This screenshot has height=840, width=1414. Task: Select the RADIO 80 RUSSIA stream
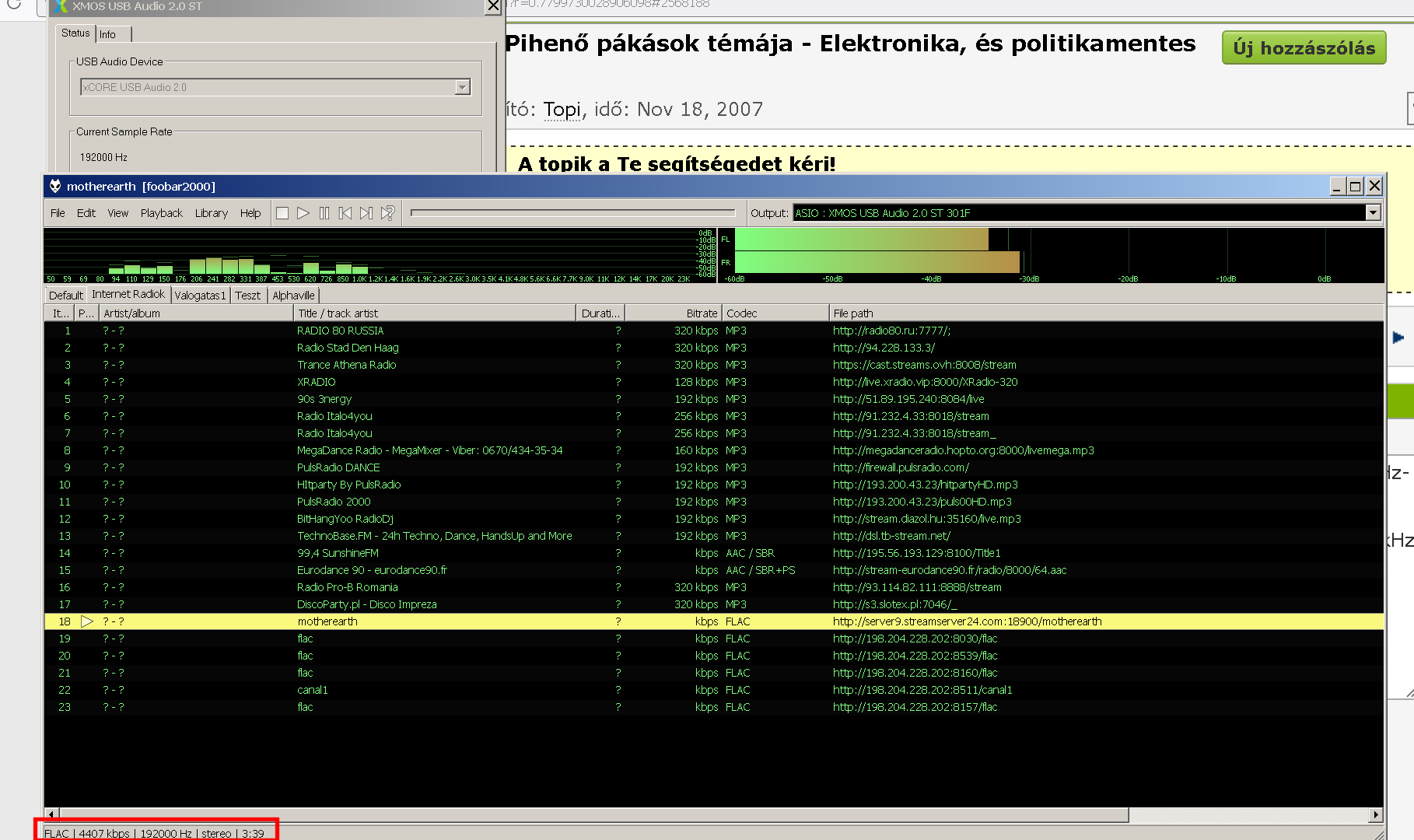coord(713,331)
